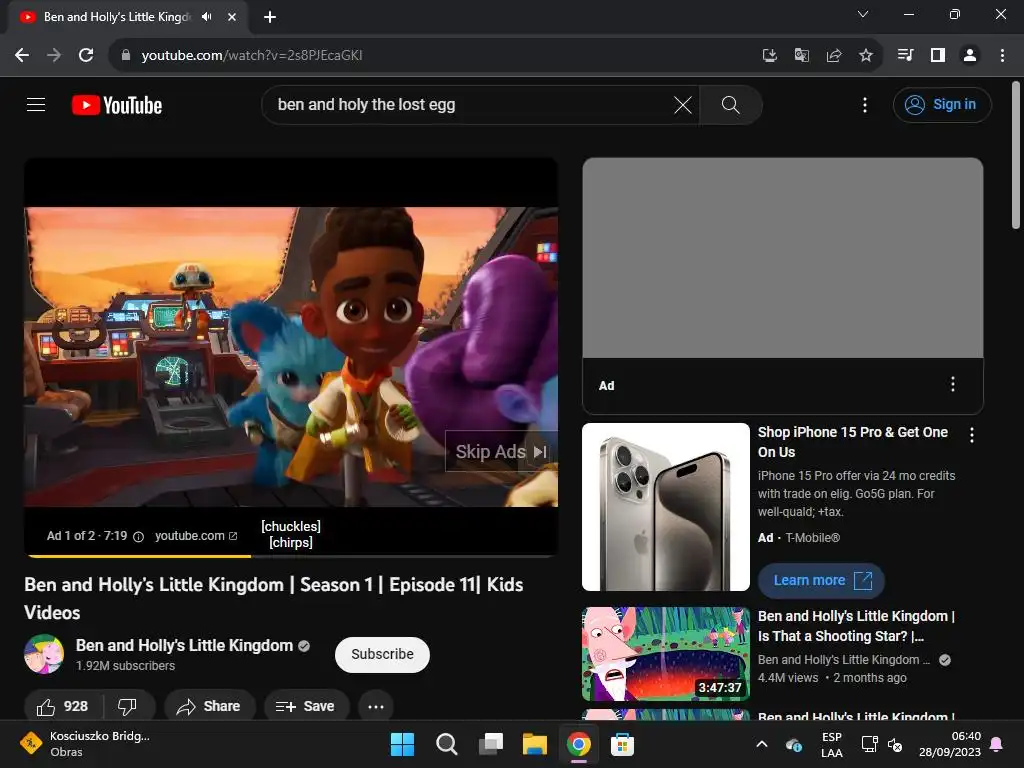Open Chrome three-dot menu

coord(1002,56)
